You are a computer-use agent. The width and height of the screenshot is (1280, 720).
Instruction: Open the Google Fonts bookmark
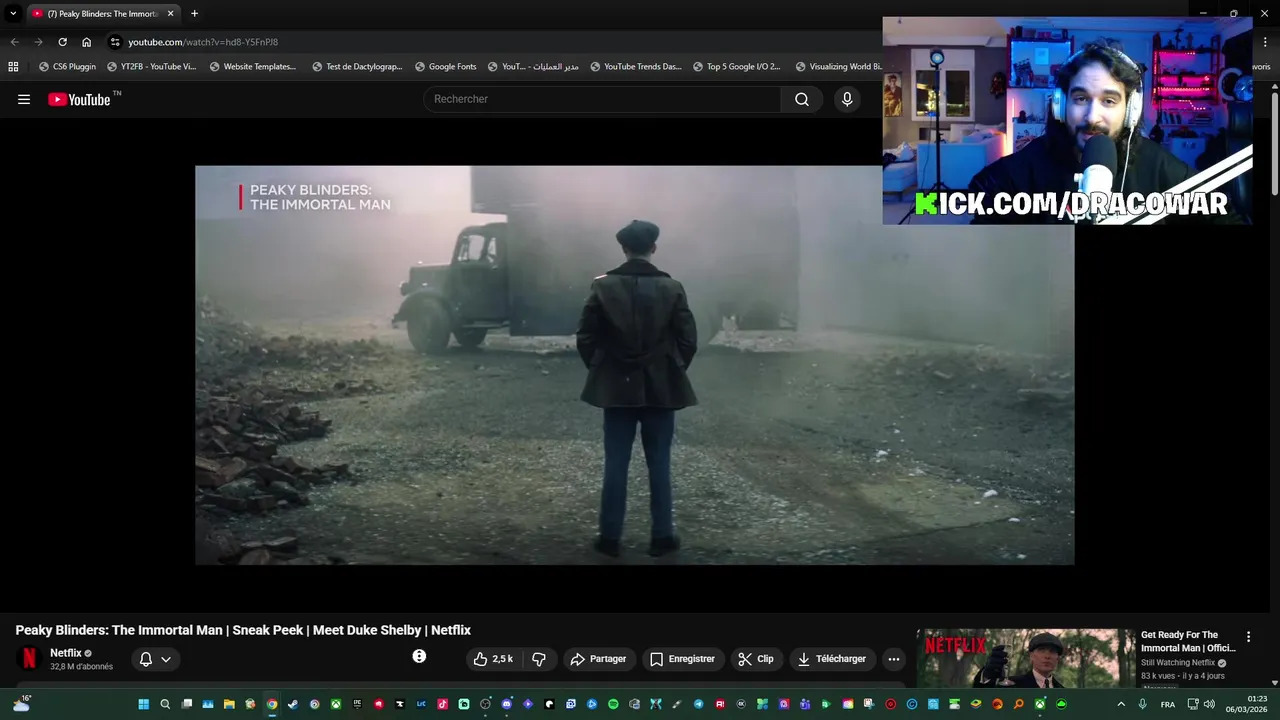445,67
